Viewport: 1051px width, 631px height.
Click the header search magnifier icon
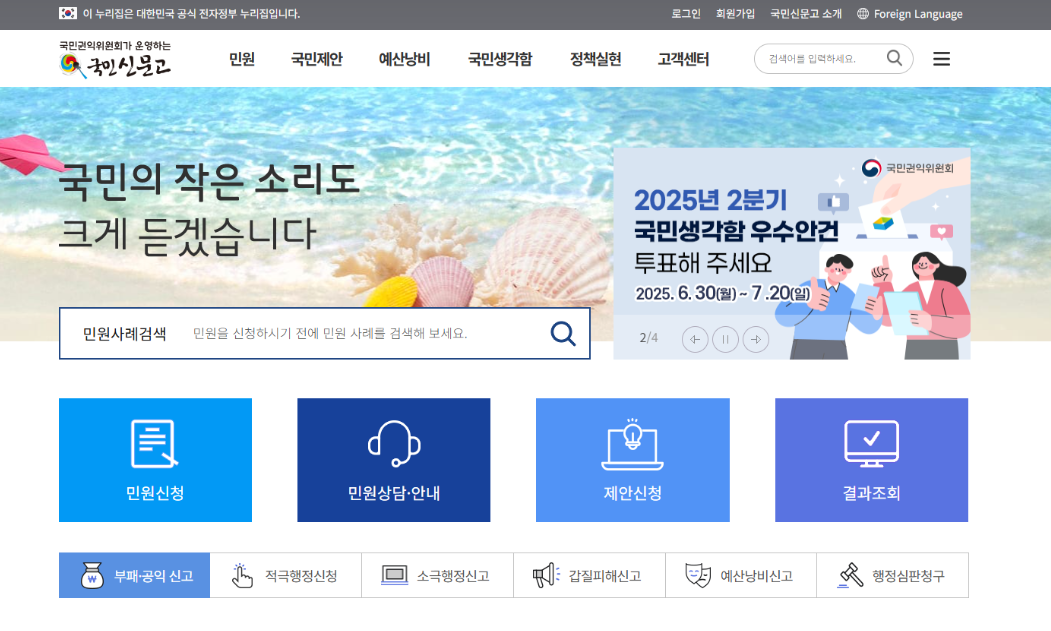coord(894,58)
